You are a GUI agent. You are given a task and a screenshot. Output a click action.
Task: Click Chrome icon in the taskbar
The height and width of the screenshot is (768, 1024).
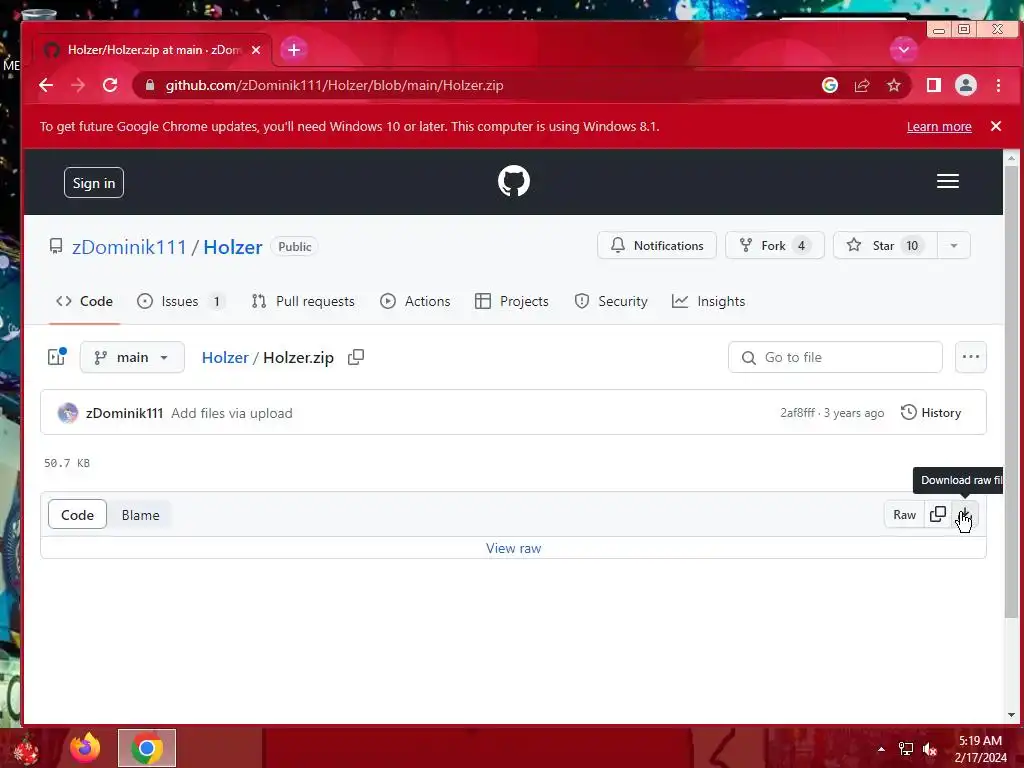click(147, 748)
